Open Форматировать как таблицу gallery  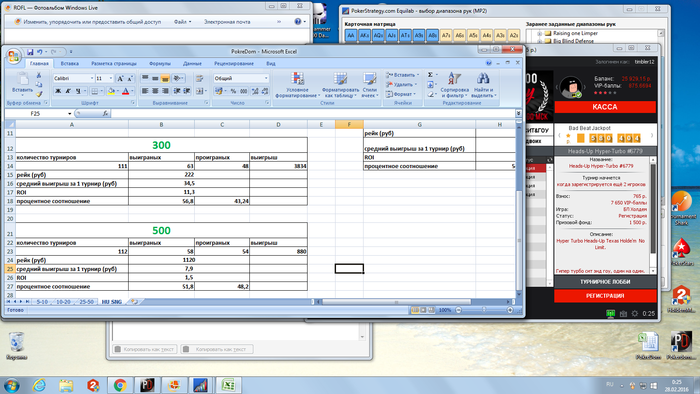(x=340, y=85)
